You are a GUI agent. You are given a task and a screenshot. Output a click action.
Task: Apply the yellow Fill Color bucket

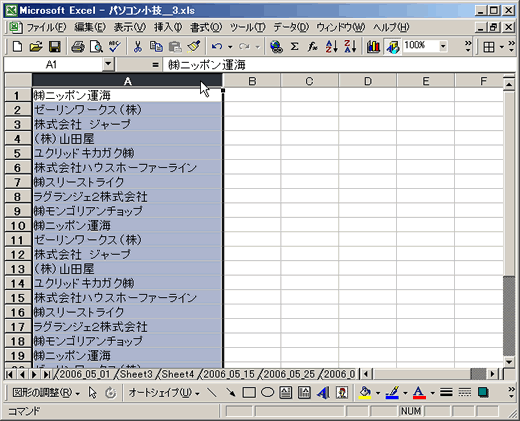point(365,393)
